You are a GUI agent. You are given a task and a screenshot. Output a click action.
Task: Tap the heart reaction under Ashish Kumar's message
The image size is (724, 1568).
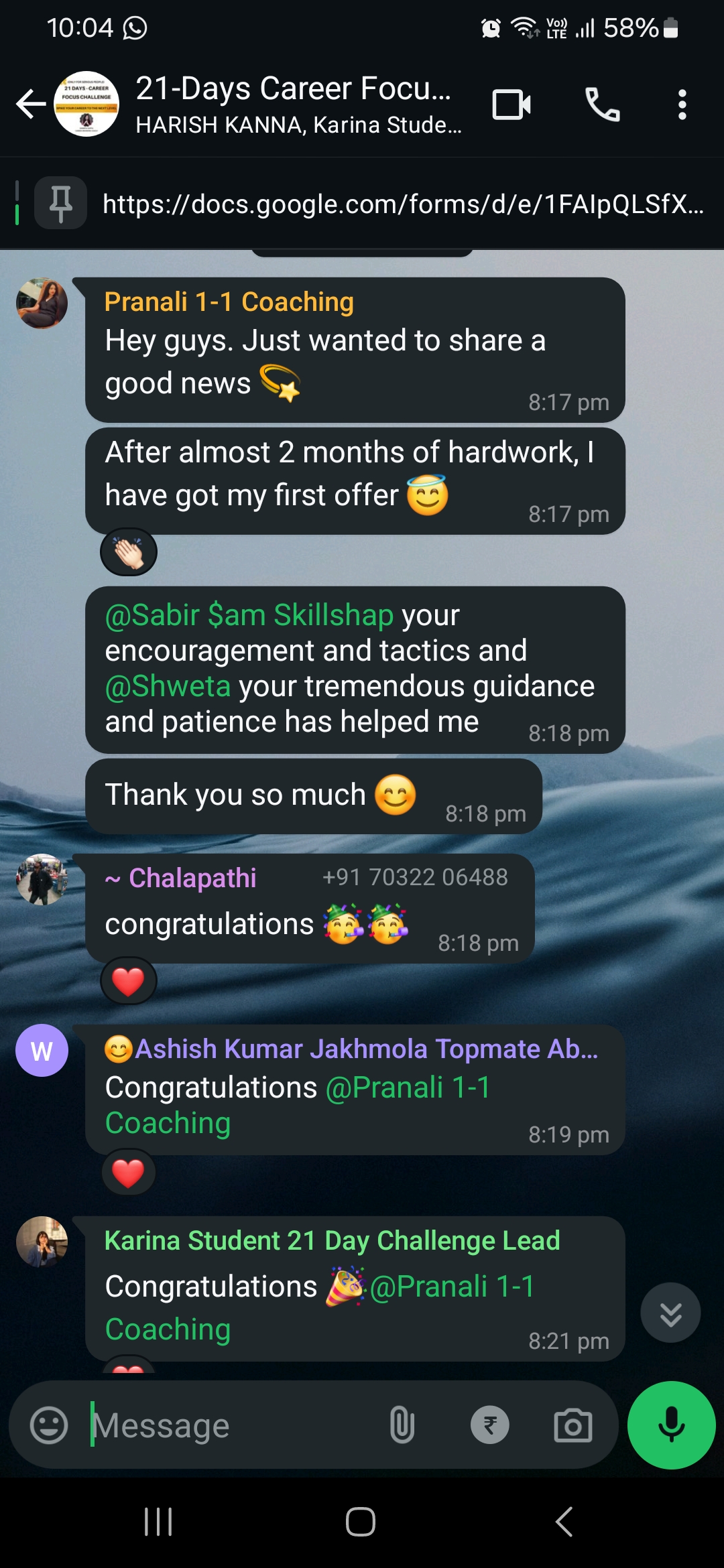click(129, 1173)
